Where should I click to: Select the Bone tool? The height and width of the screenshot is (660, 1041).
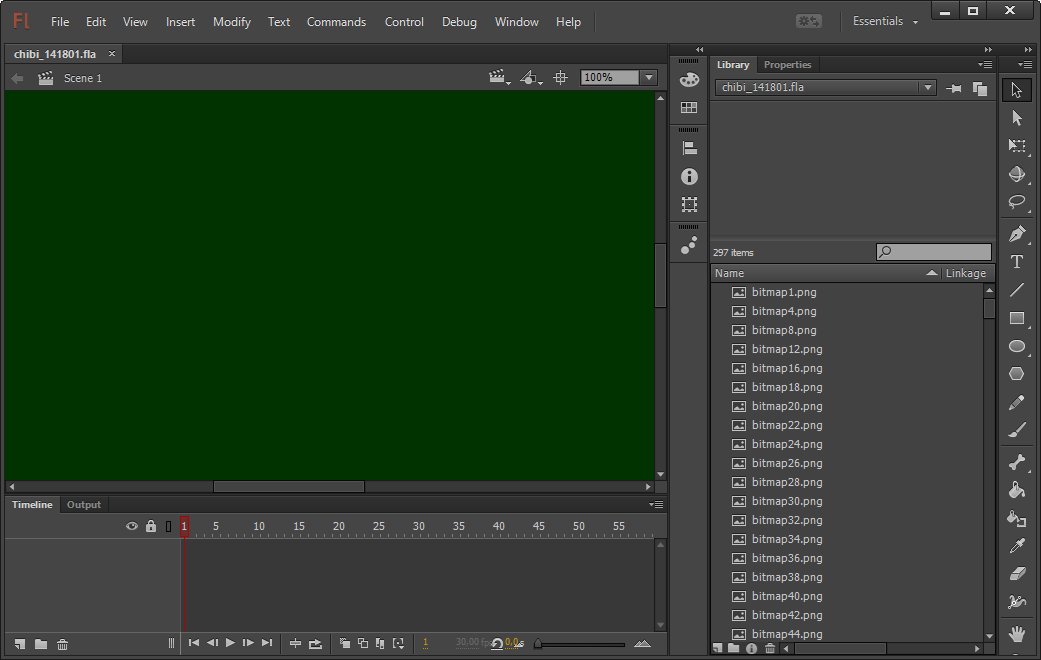(1017, 462)
